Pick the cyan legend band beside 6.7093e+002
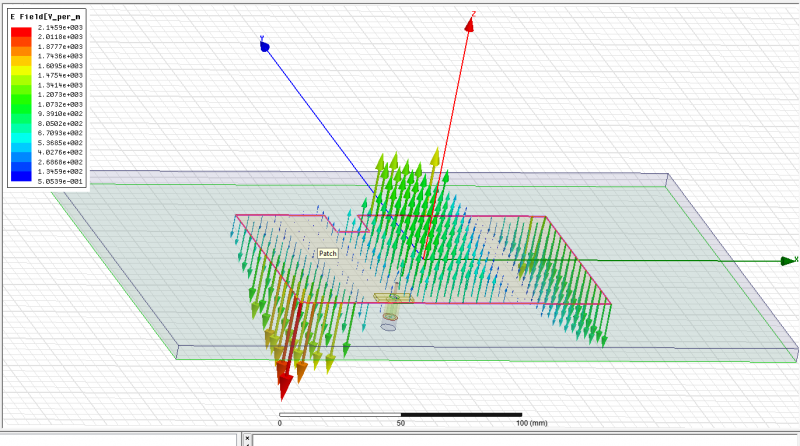The height and width of the screenshot is (446, 800). pos(21,138)
